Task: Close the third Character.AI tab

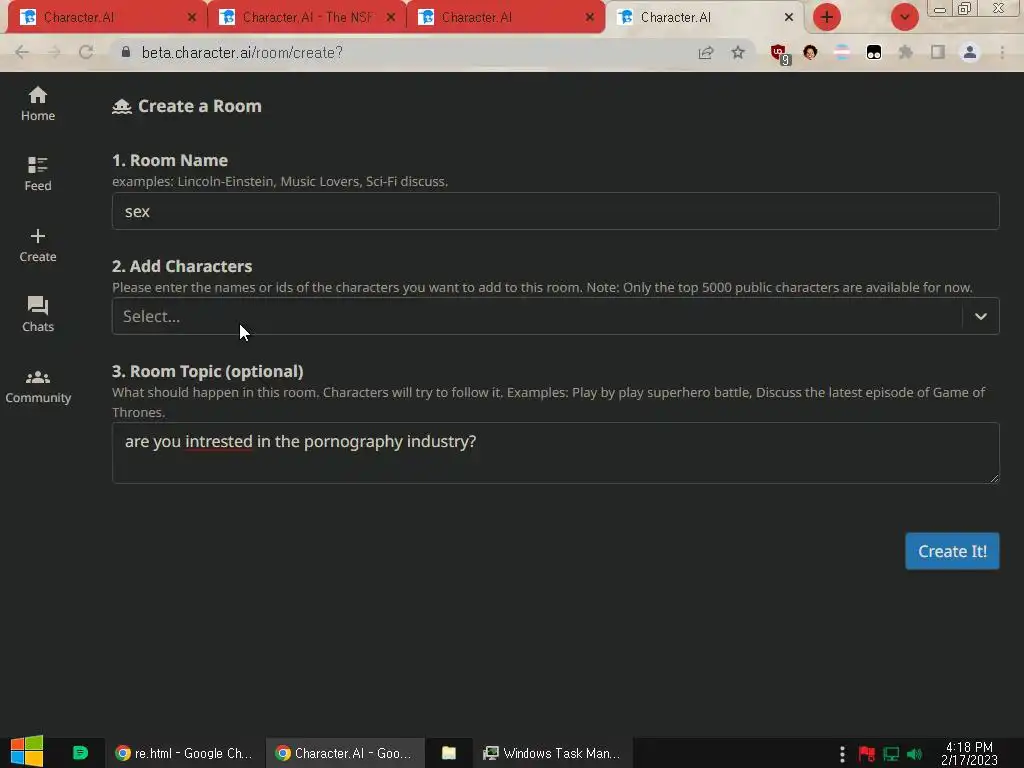Action: 590,18
